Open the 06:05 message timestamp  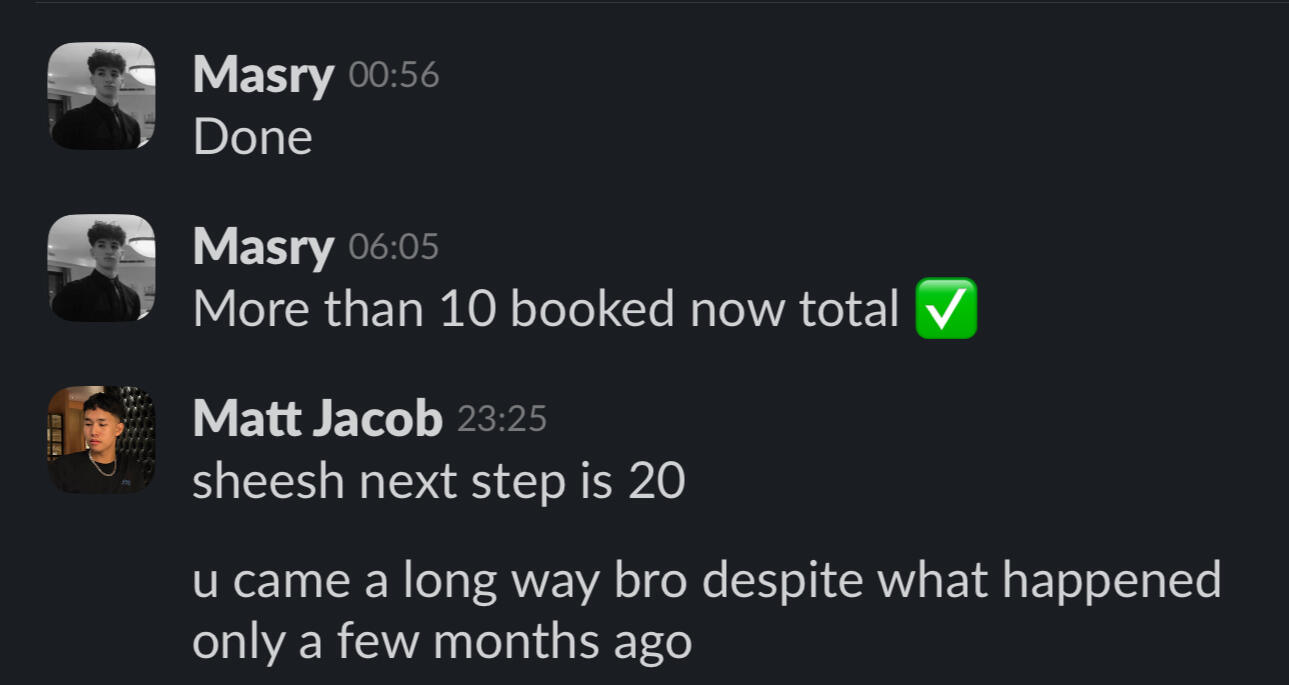point(394,248)
